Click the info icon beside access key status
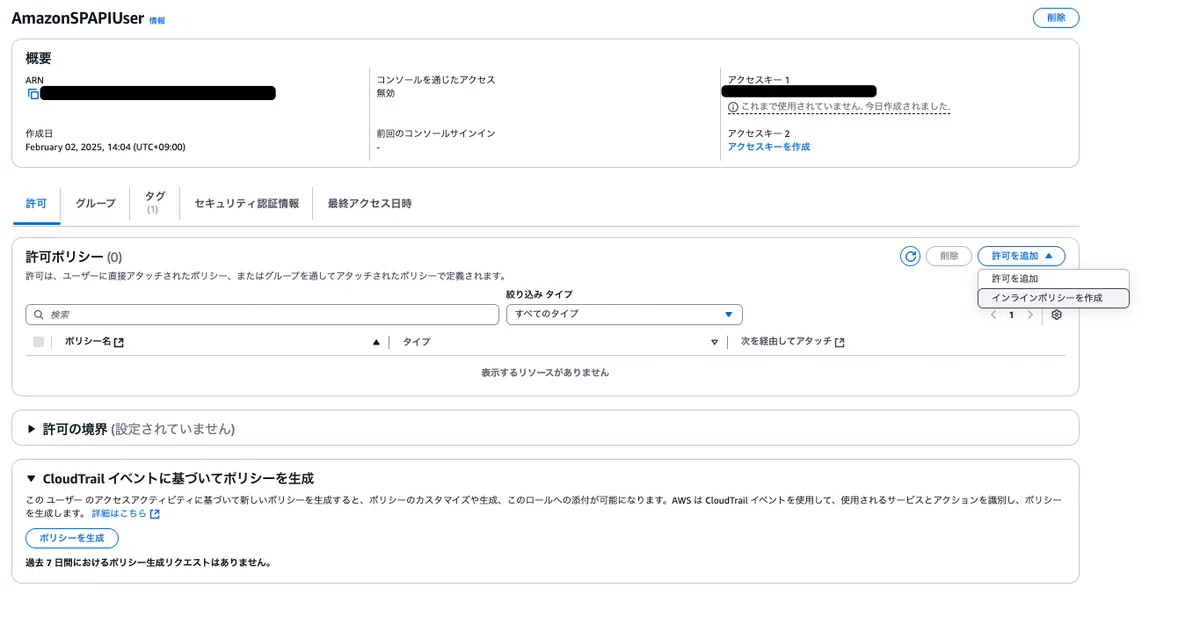This screenshot has height=638, width=1200. 733,107
